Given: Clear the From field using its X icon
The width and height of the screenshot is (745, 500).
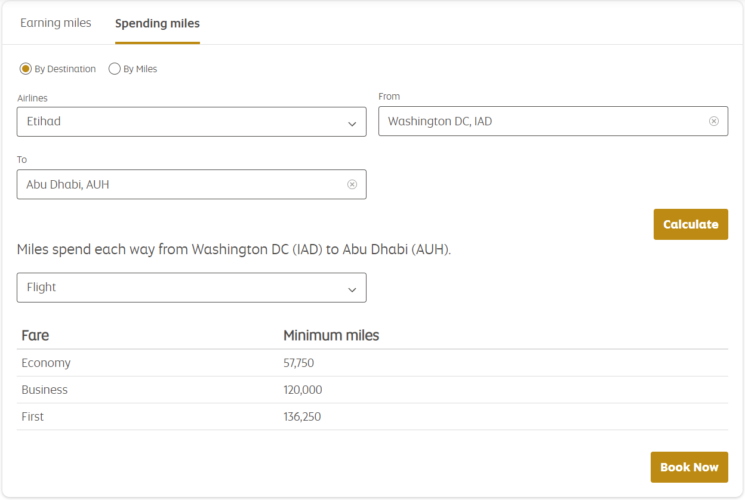Looking at the screenshot, I should point(713,121).
